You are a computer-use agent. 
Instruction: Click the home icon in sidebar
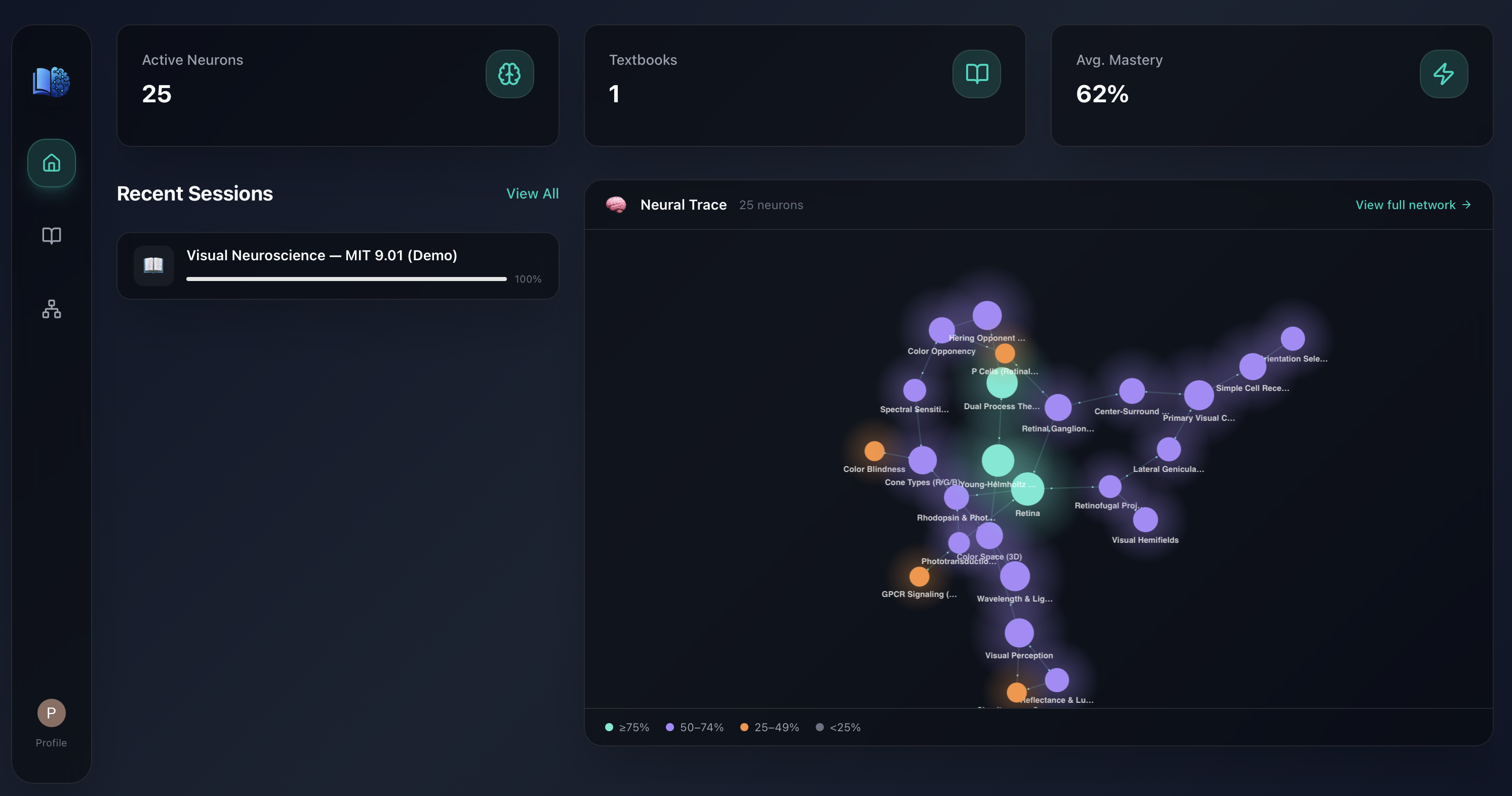[x=52, y=163]
